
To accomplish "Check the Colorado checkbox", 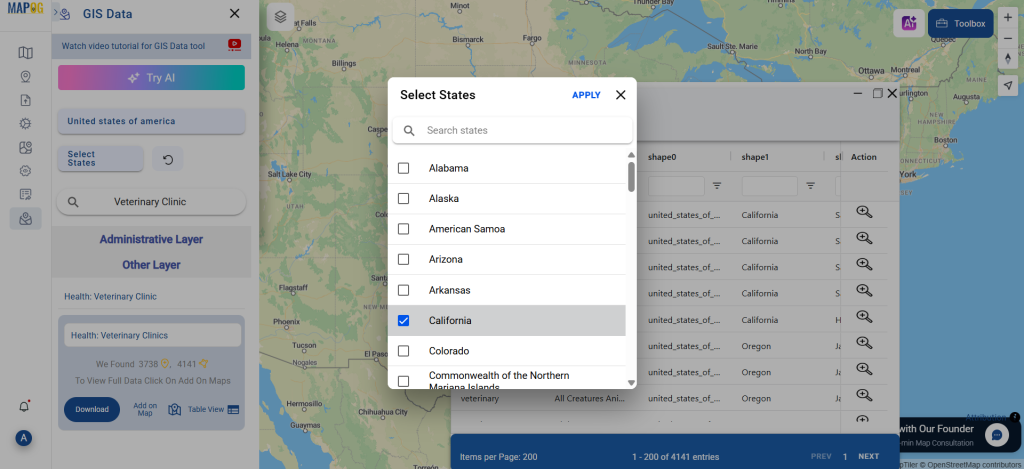I will [404, 351].
